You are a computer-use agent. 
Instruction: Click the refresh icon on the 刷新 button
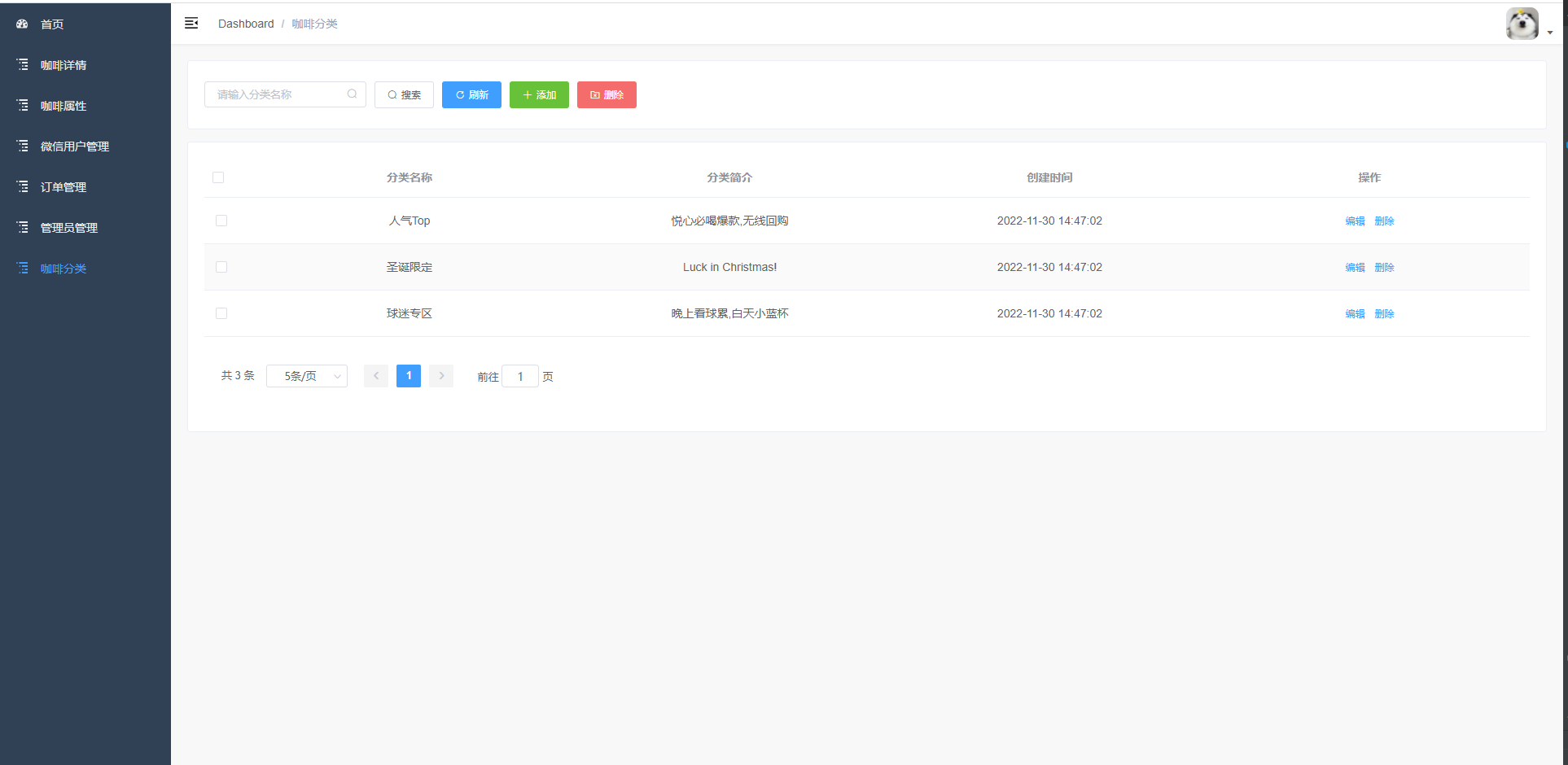[x=459, y=94]
